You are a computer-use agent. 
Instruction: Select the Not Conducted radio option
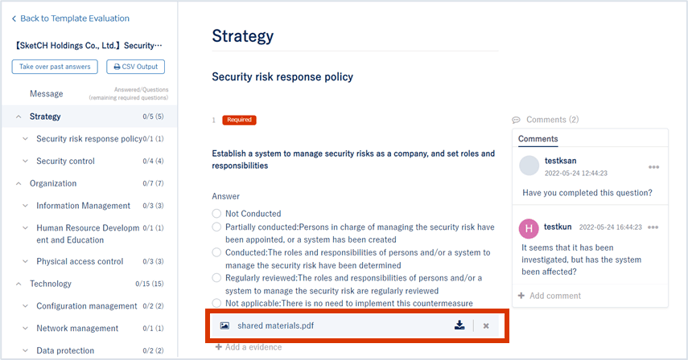point(216,213)
